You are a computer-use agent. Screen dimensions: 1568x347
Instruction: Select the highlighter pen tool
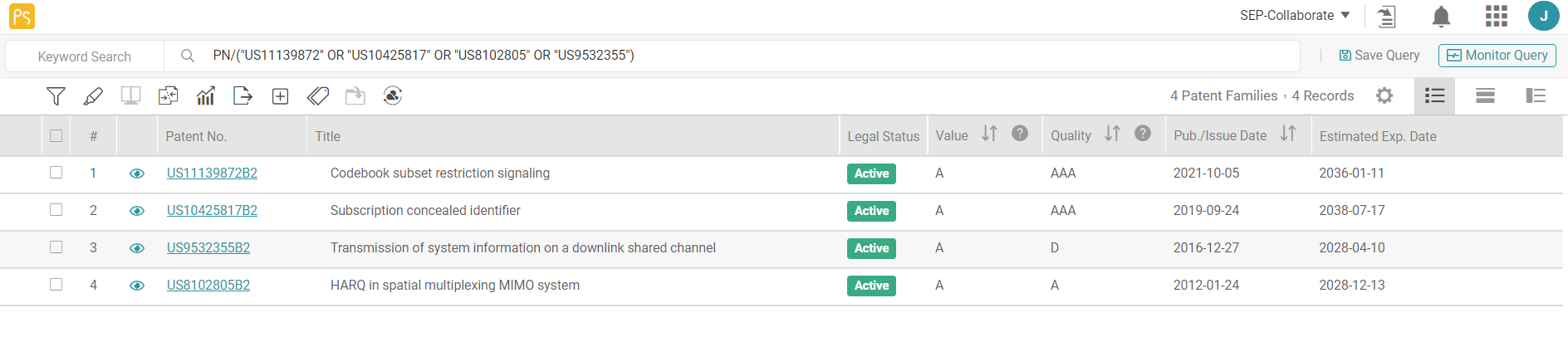[93, 96]
